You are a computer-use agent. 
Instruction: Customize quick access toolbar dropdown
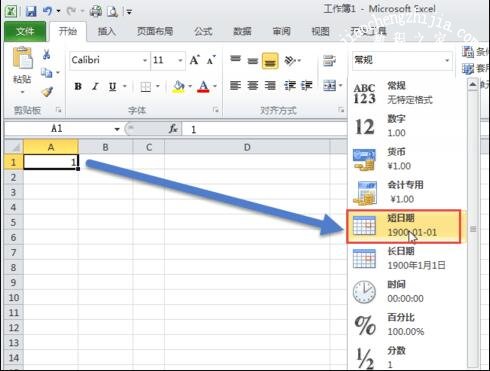129,12
